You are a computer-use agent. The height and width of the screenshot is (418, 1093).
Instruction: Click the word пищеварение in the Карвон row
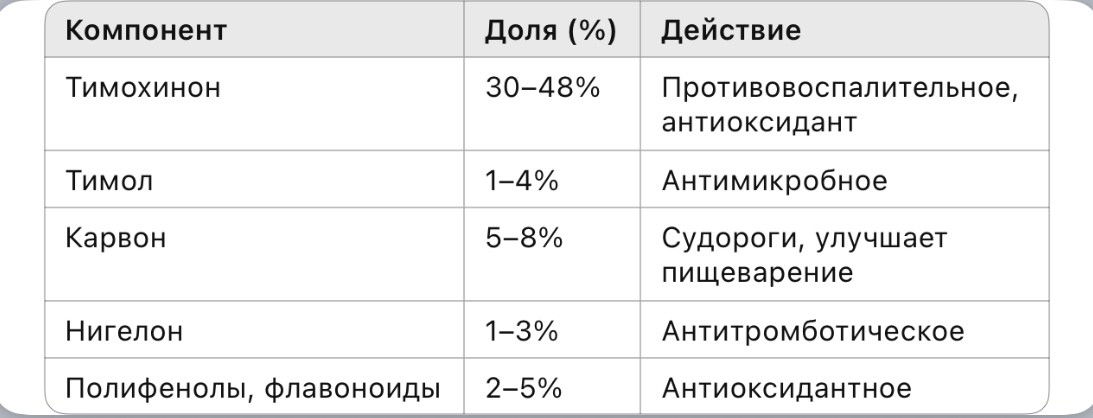click(x=757, y=273)
